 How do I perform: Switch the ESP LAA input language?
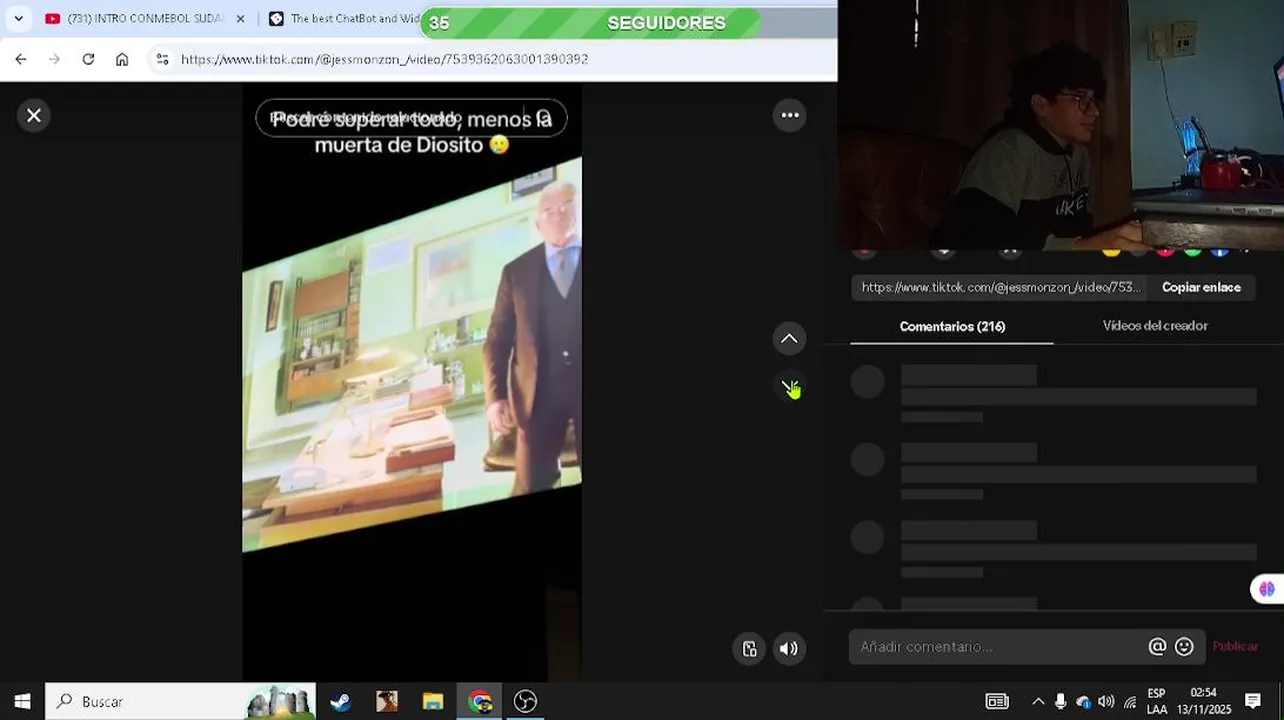click(1157, 701)
